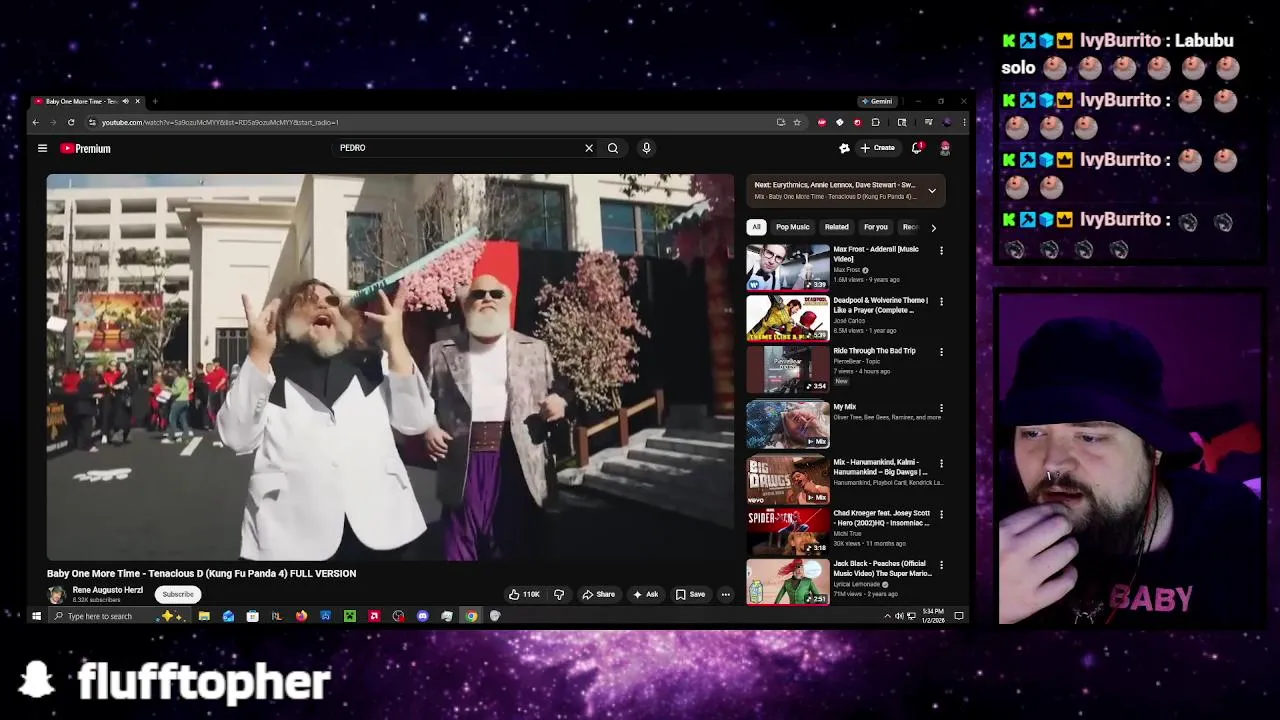This screenshot has height=720, width=1280.
Task: Open a new browser tab
Action: click(x=155, y=101)
